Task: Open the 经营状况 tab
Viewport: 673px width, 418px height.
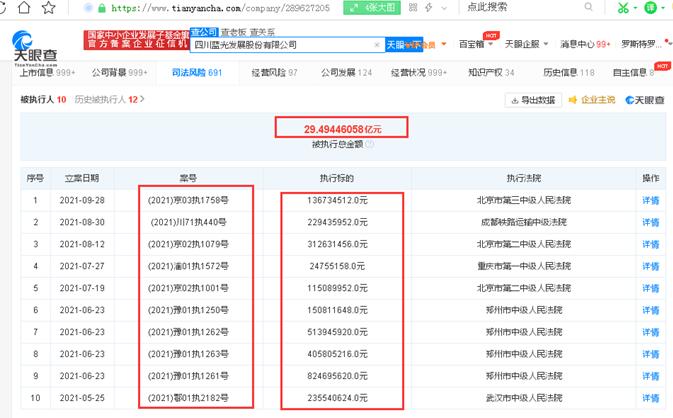Action: pyautogui.click(x=419, y=73)
